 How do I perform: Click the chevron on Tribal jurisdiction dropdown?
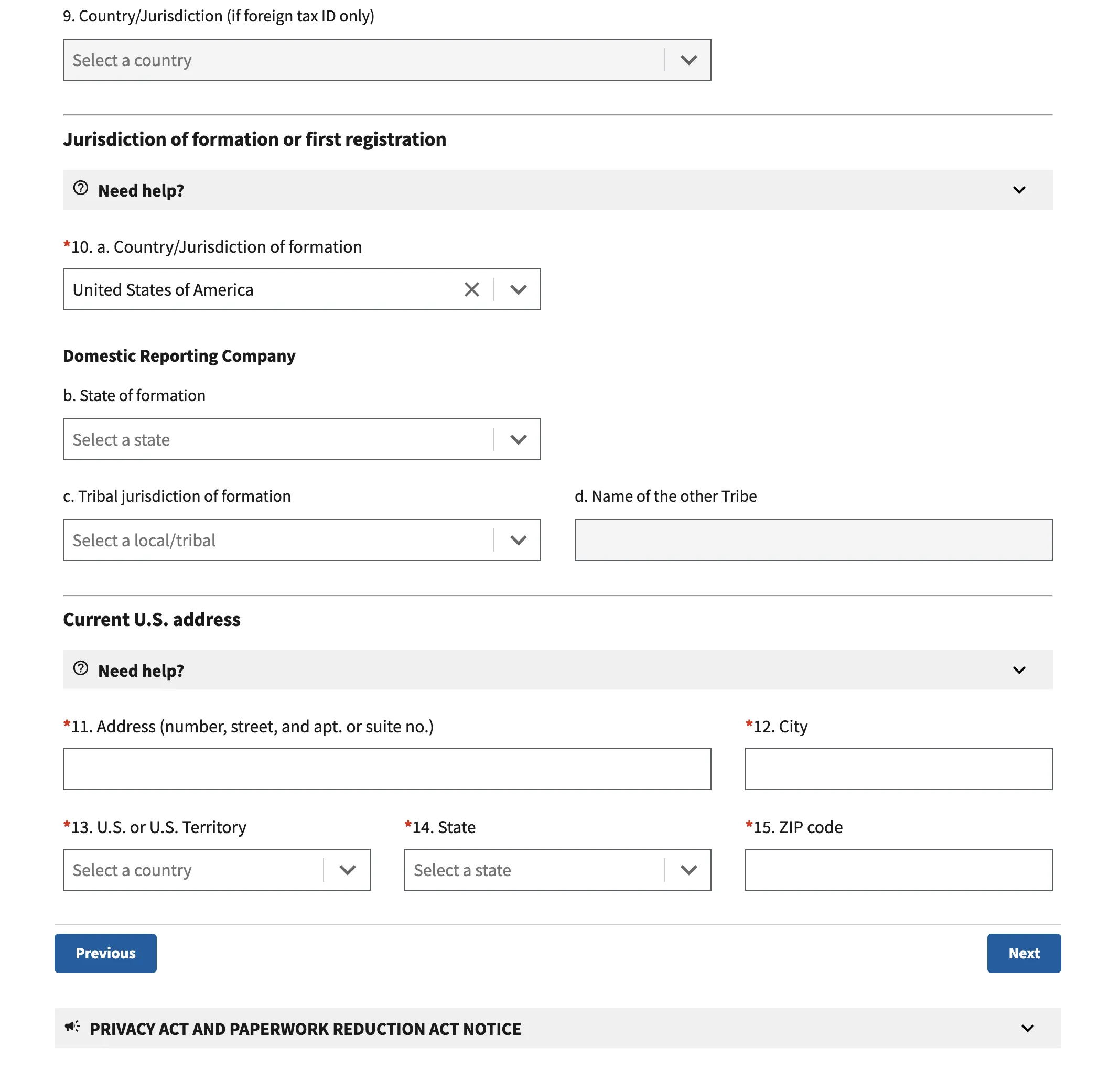(518, 540)
